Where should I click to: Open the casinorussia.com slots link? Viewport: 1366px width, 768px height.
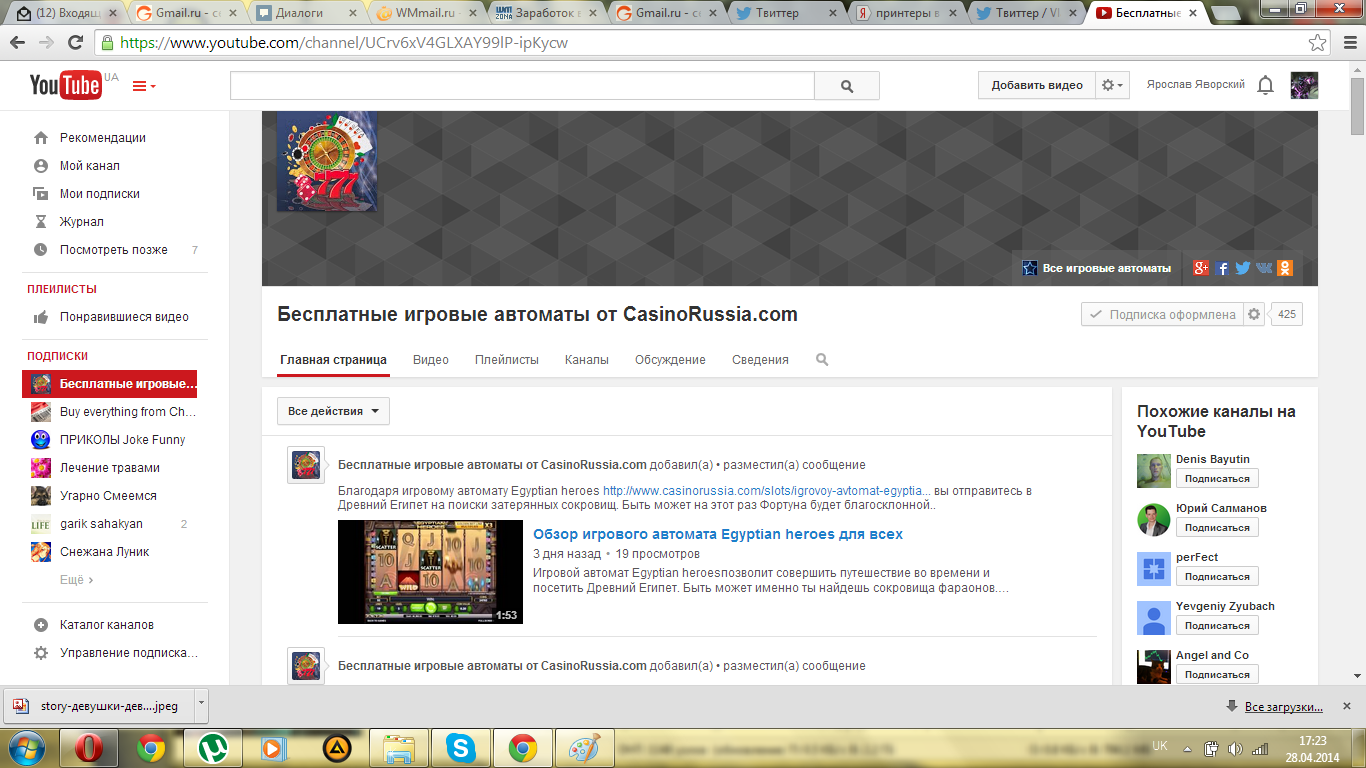coord(766,491)
